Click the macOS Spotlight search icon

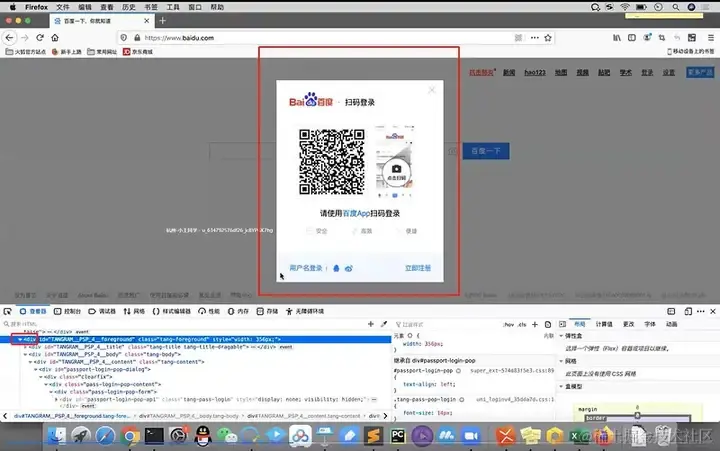[675, 7]
